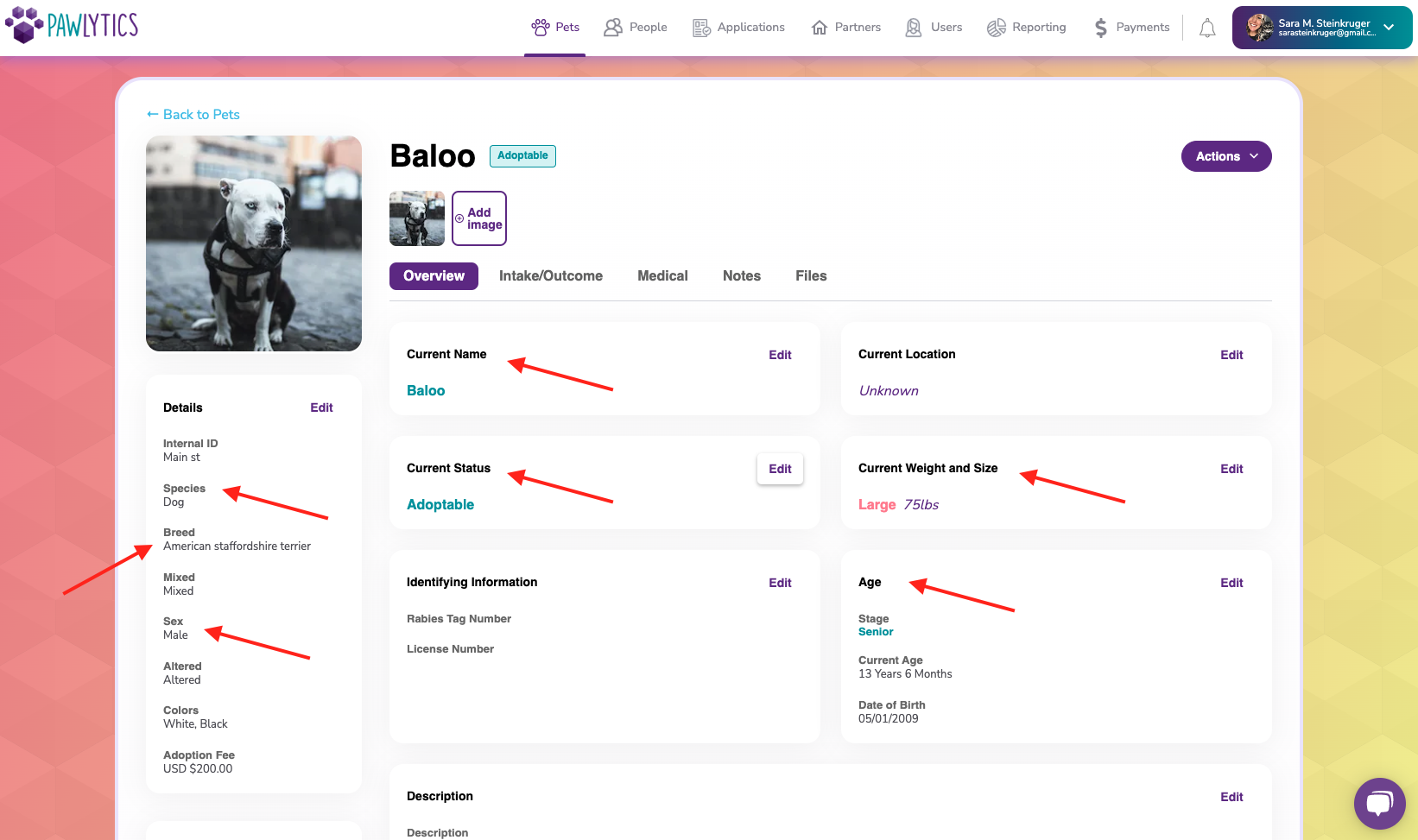Add a new pet image
Screen dimensions: 1418x840
[x=479, y=218]
